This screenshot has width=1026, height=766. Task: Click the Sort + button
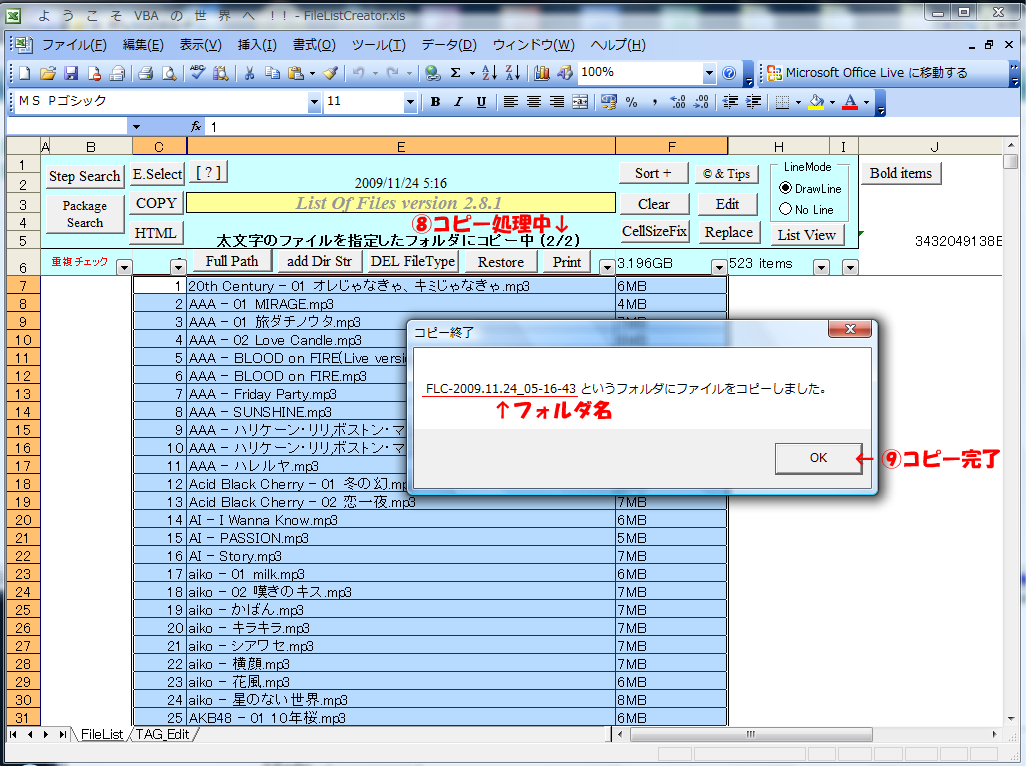(x=653, y=173)
